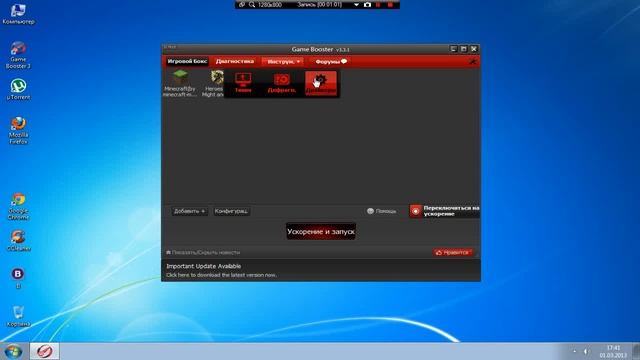Take a snapshot with recorder camera icon

click(367, 4)
